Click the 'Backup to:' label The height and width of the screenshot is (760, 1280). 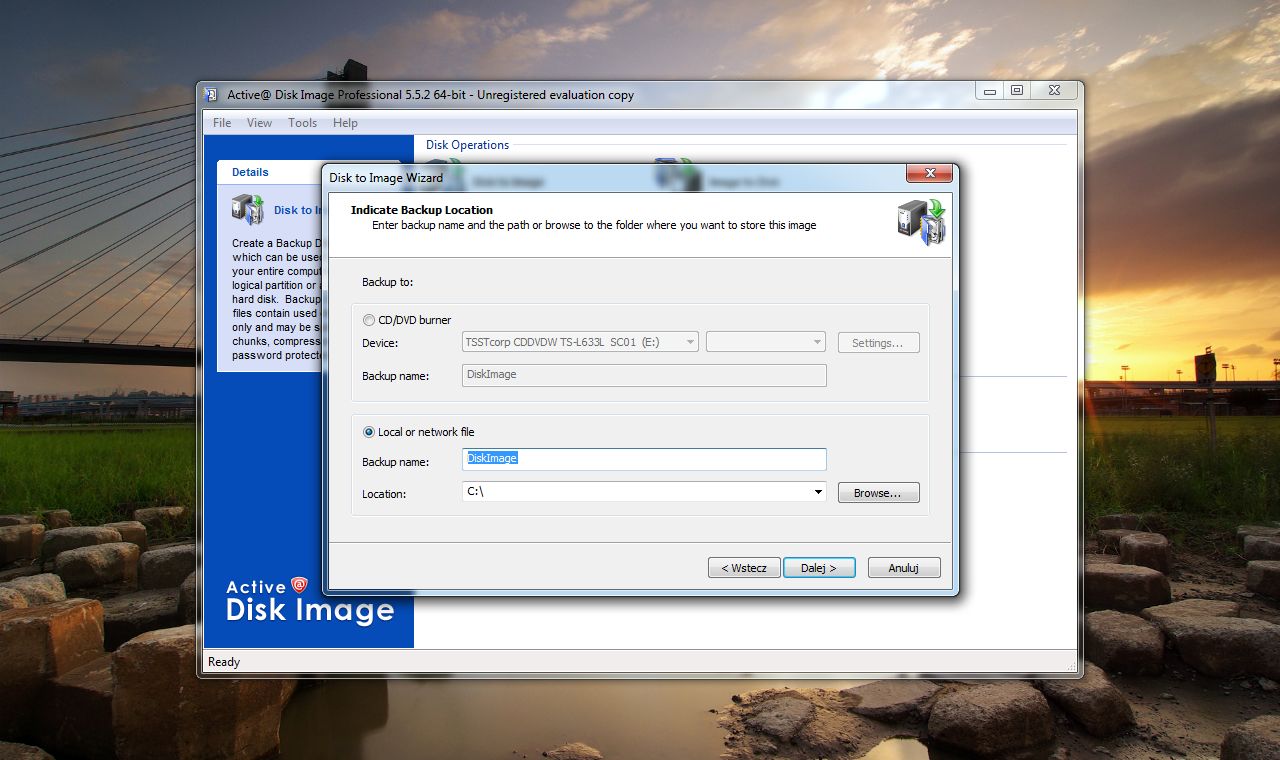coord(387,282)
